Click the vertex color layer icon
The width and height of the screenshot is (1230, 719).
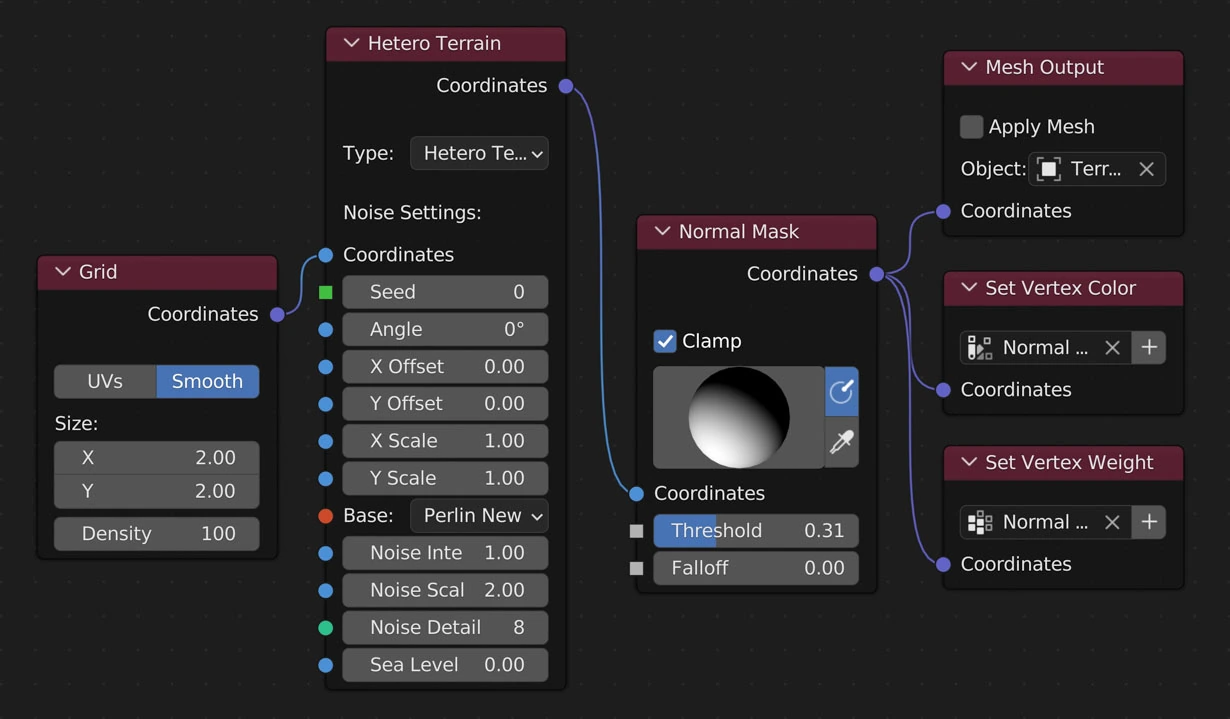980,347
